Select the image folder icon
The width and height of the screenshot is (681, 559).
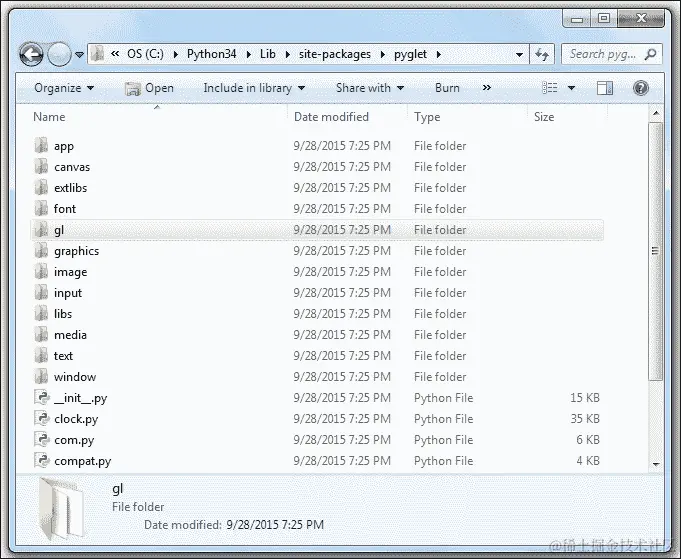pyautogui.click(x=41, y=271)
